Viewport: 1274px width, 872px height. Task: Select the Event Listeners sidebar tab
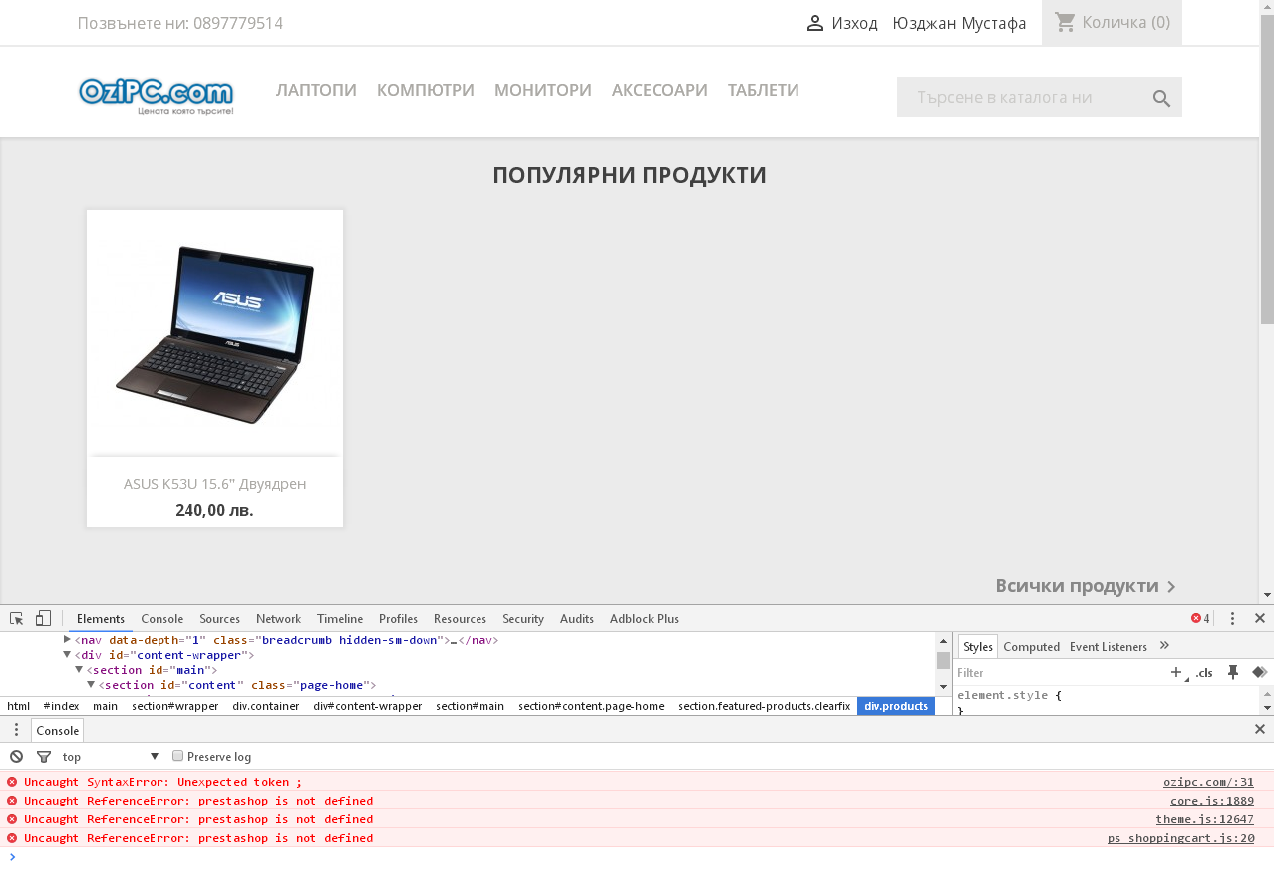pyautogui.click(x=1108, y=646)
